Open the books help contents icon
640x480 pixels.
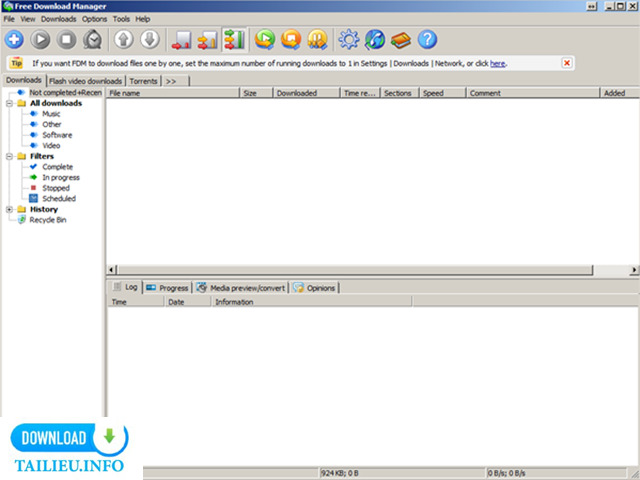401,40
